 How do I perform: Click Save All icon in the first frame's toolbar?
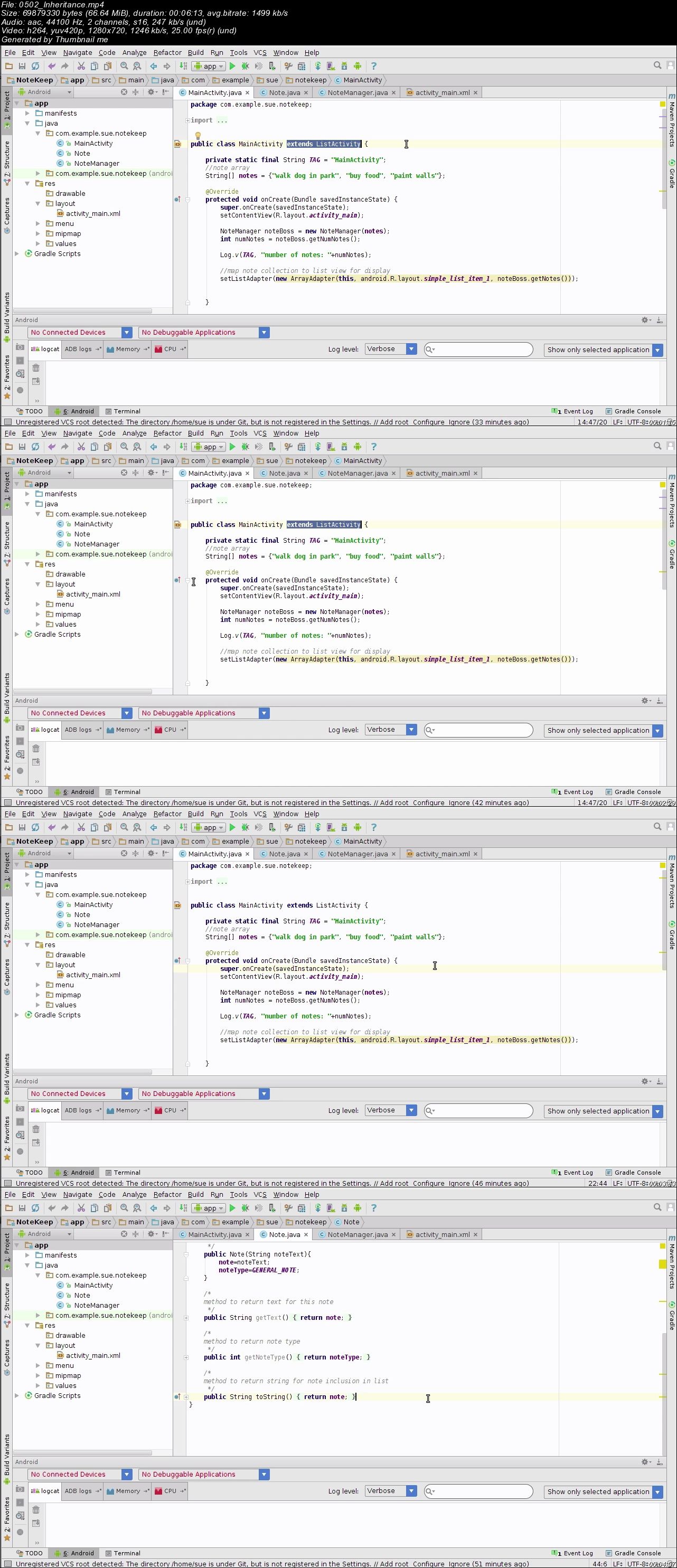[x=22, y=66]
